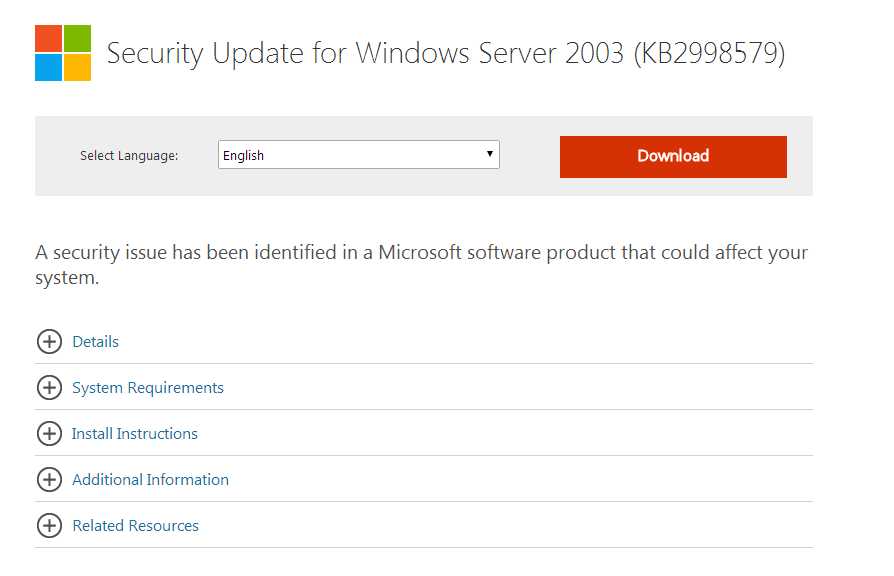Click the red square of the Microsoft logo

pyautogui.click(x=48, y=38)
